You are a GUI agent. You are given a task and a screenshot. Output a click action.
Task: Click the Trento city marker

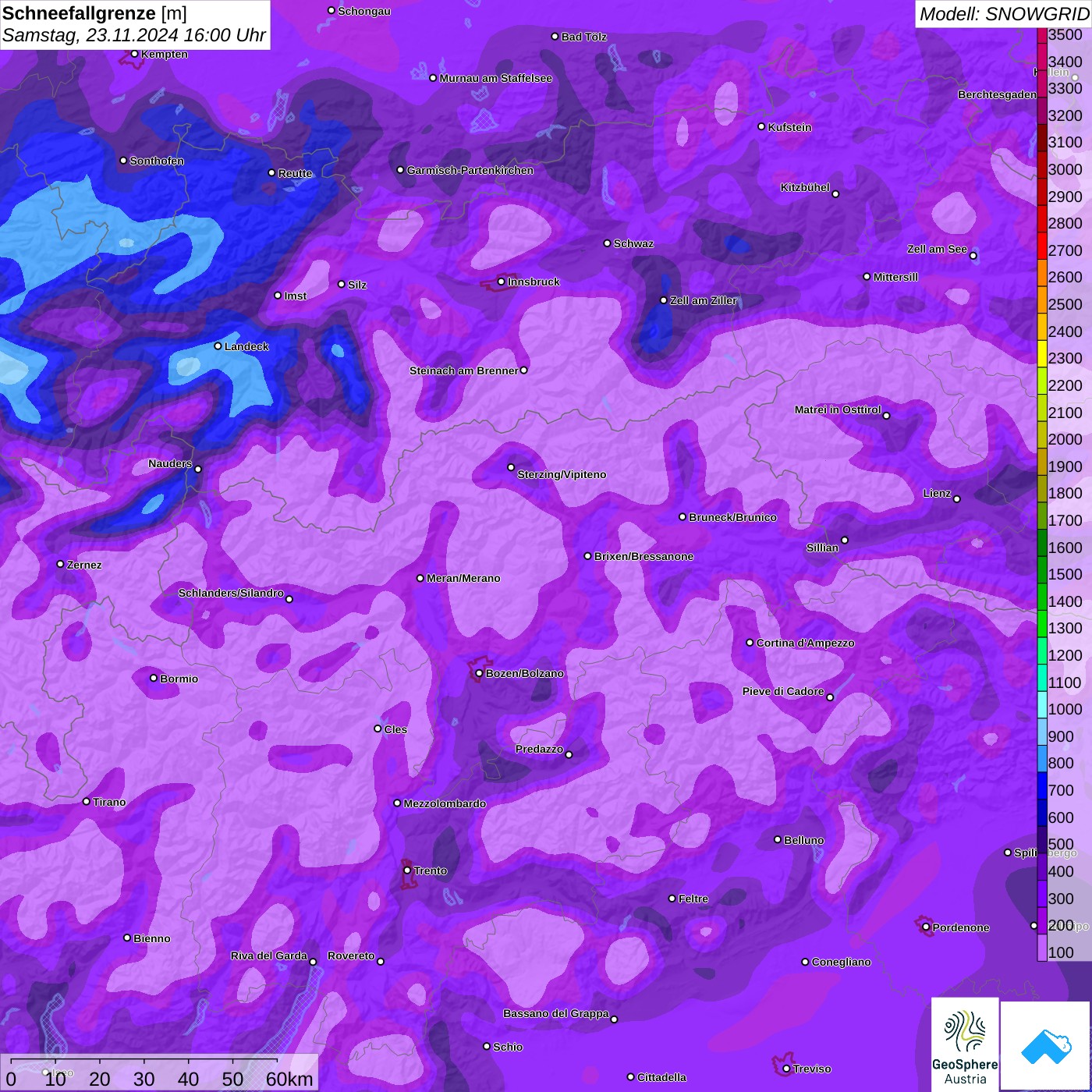407,870
